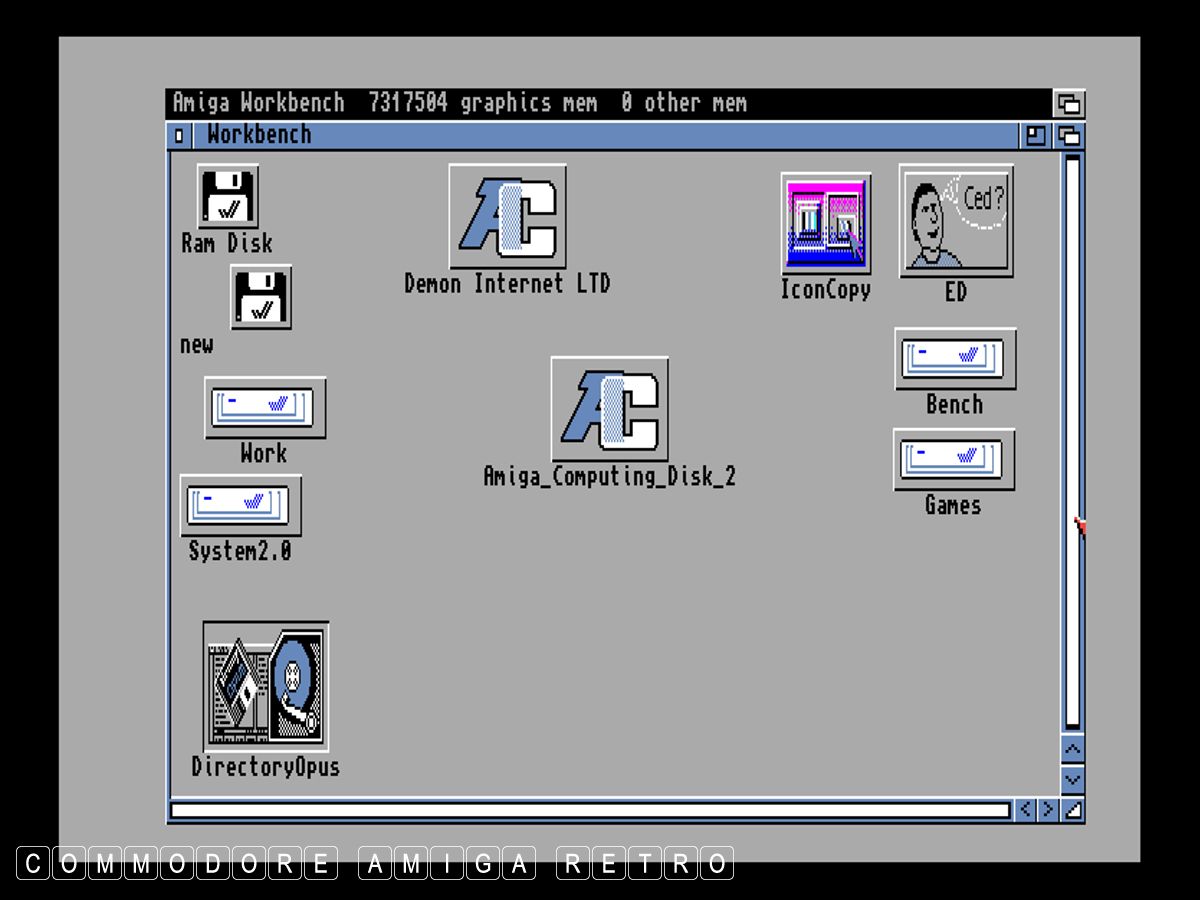The width and height of the screenshot is (1200, 900).
Task: Click the vertical scrollbar track
Action: [1072, 440]
